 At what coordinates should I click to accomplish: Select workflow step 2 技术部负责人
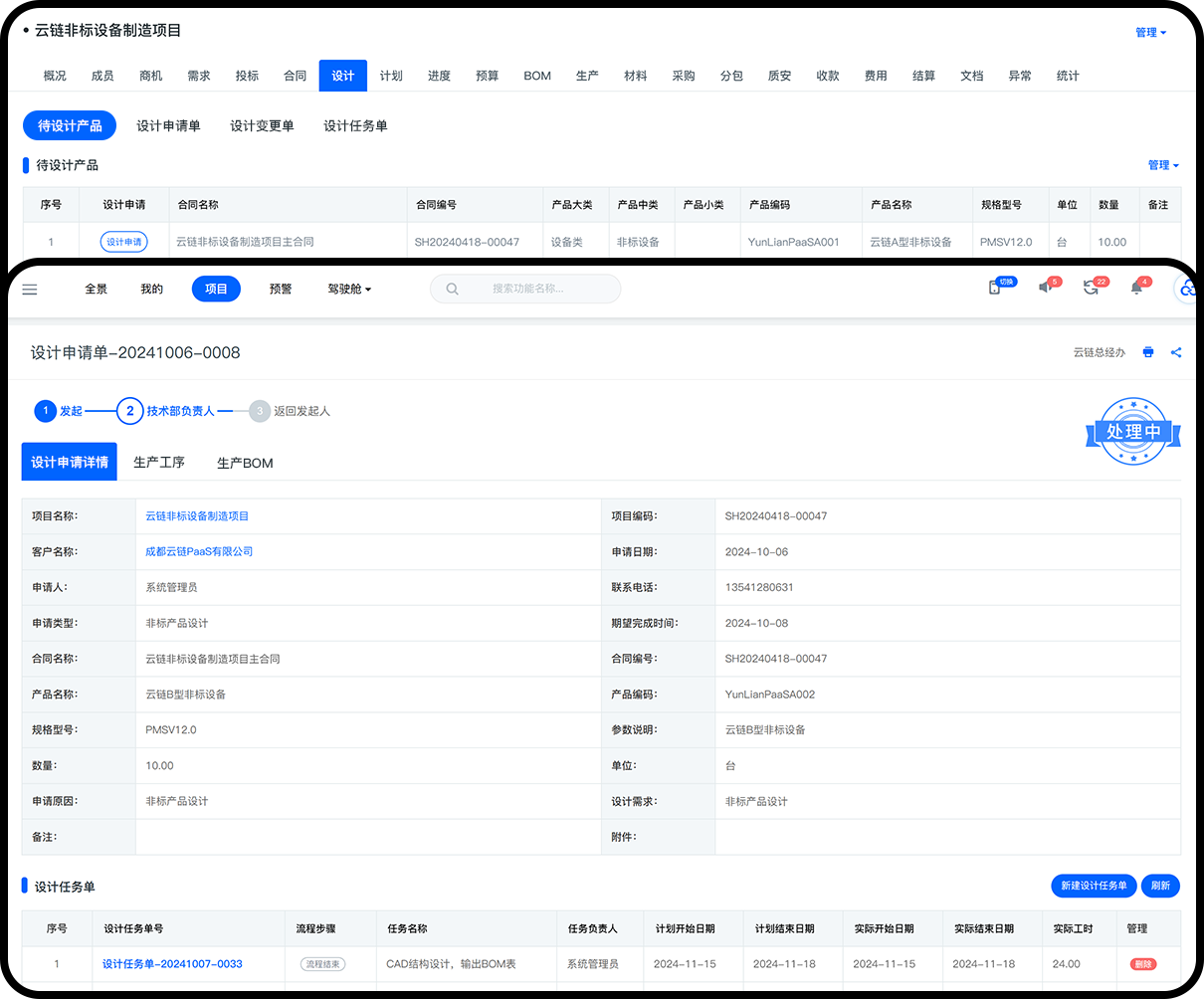[130, 411]
